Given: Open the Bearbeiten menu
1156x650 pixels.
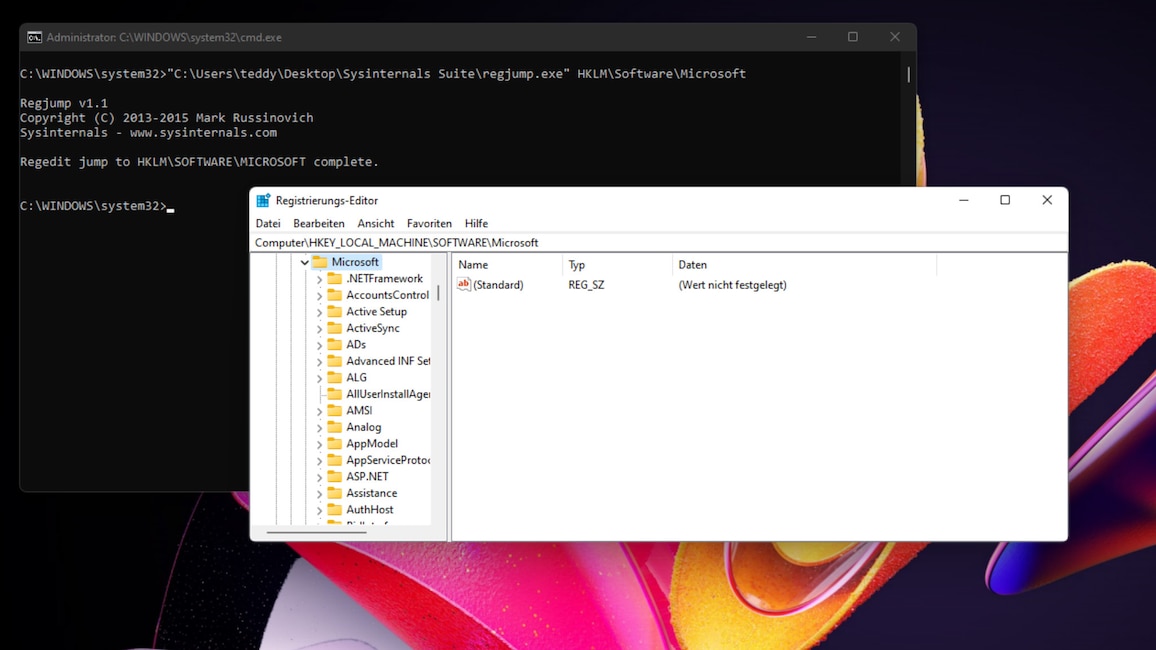Looking at the screenshot, I should coord(318,223).
